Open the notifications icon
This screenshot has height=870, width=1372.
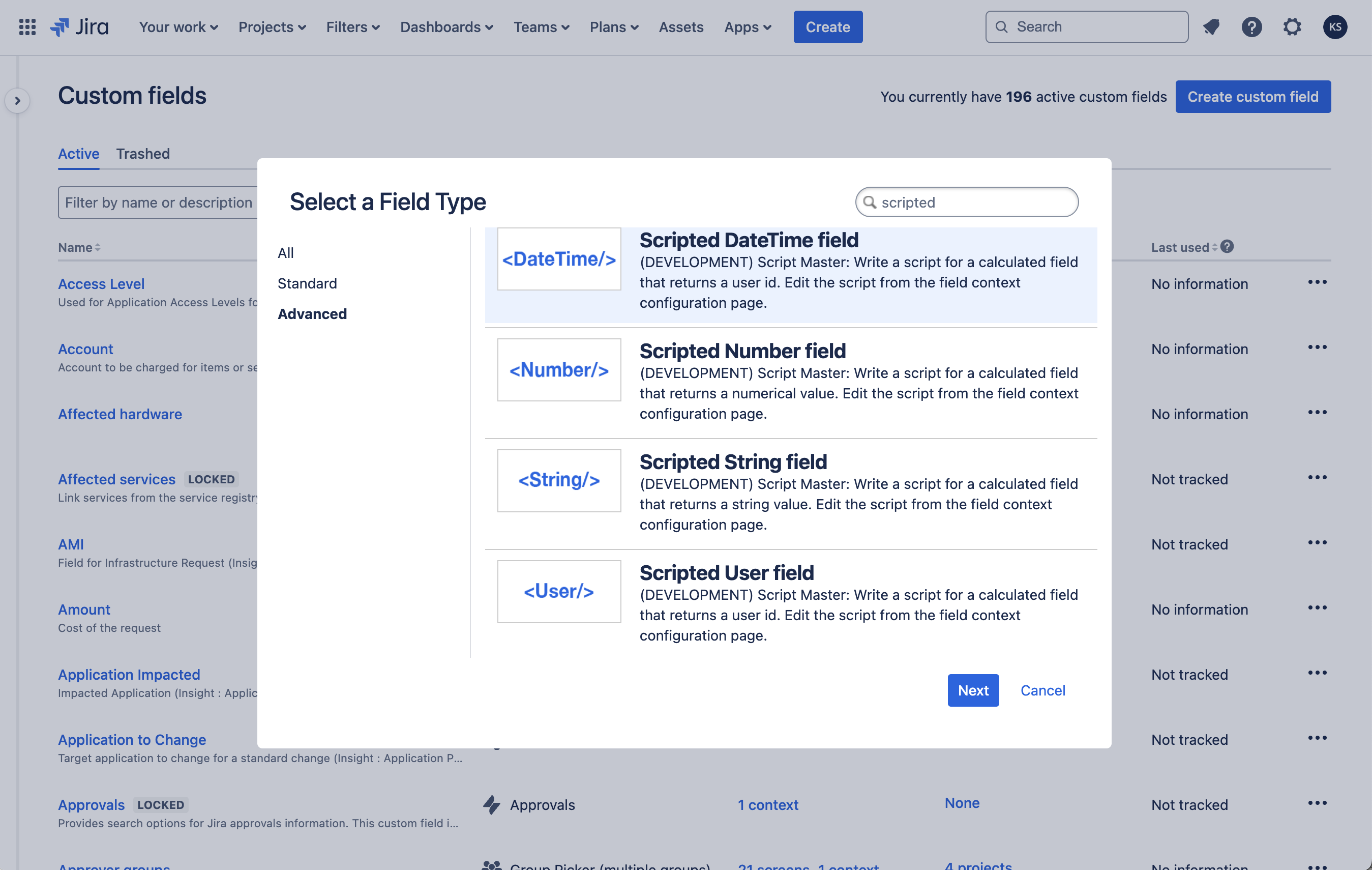click(x=1211, y=27)
